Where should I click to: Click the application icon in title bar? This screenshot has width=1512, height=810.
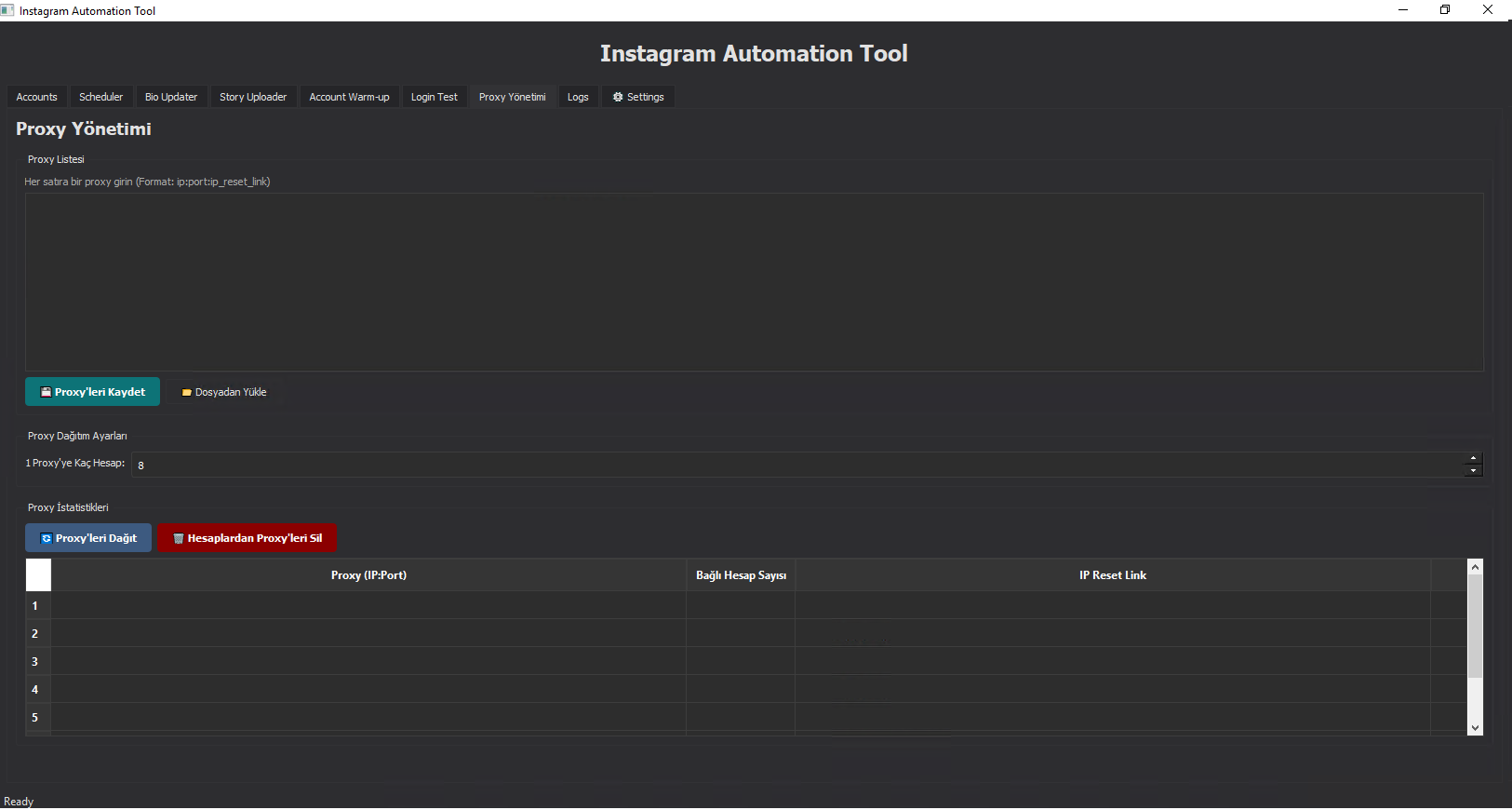point(7,10)
